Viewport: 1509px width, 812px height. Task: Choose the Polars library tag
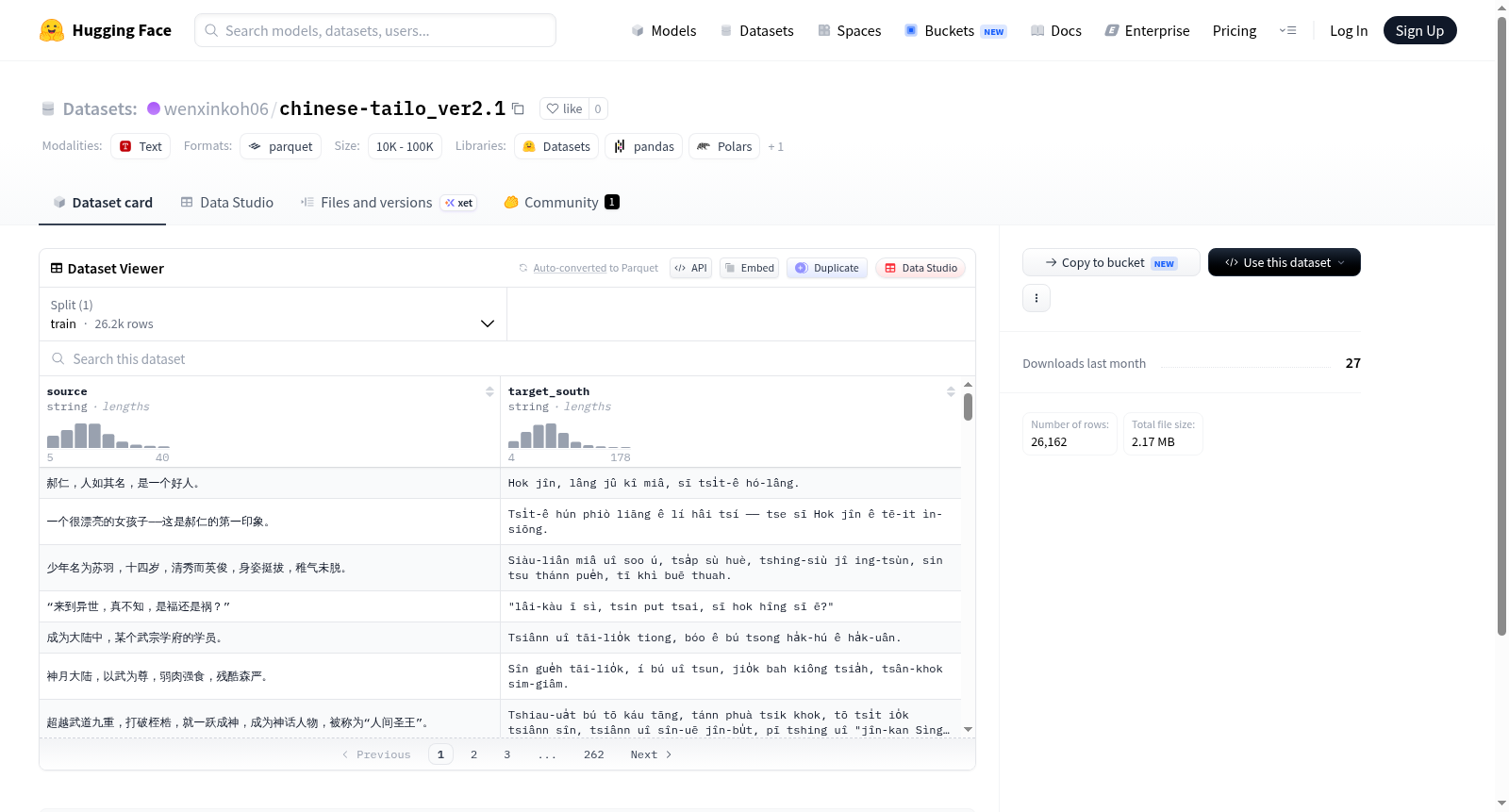click(724, 146)
